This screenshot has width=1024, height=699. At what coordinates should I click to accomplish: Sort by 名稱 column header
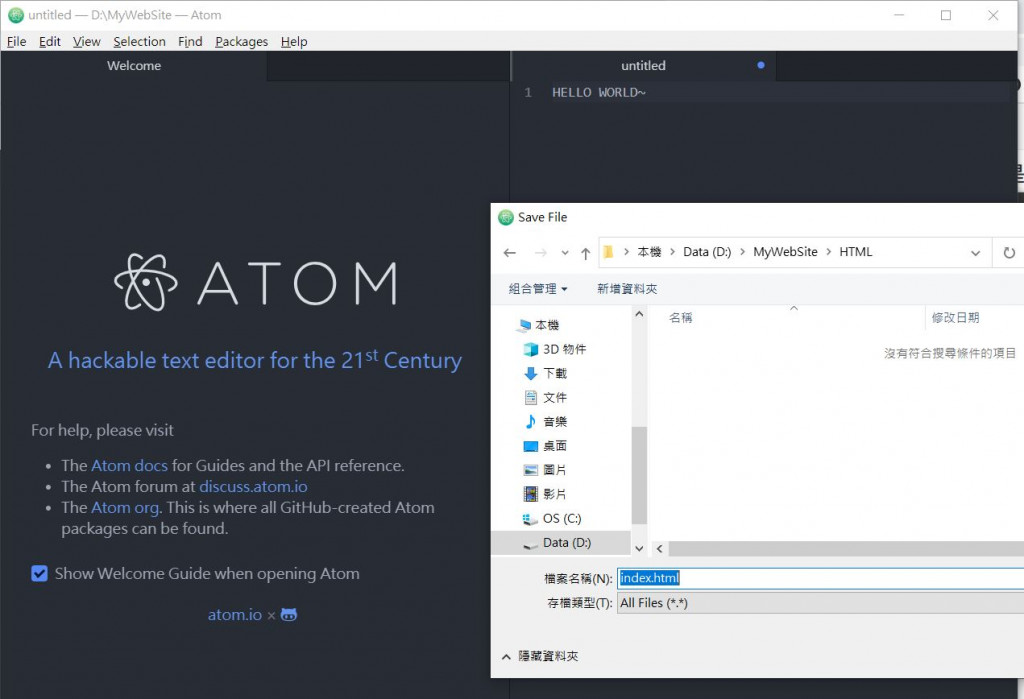pyautogui.click(x=680, y=317)
